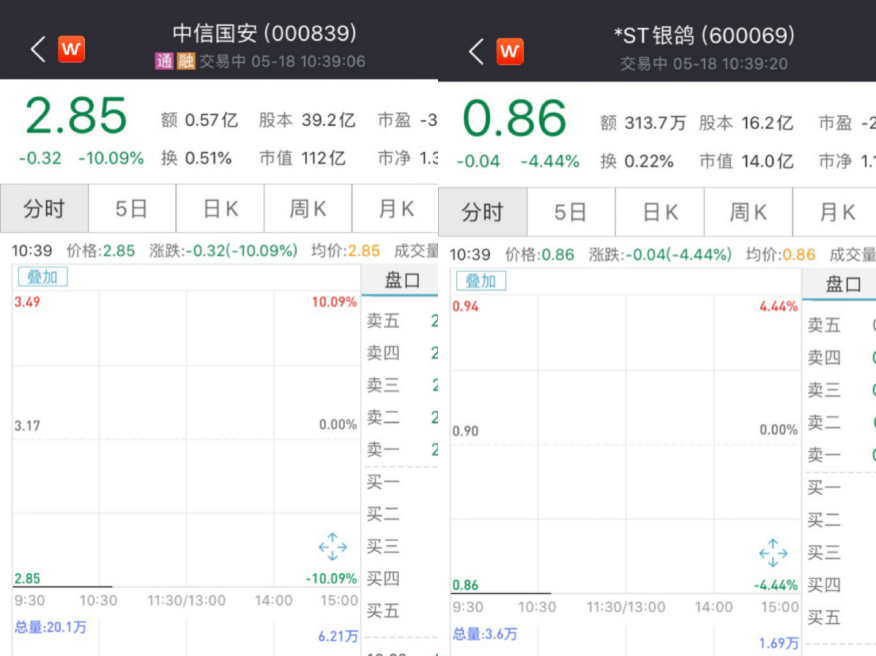Select 周K tab for *ST银鸽

[x=748, y=212]
